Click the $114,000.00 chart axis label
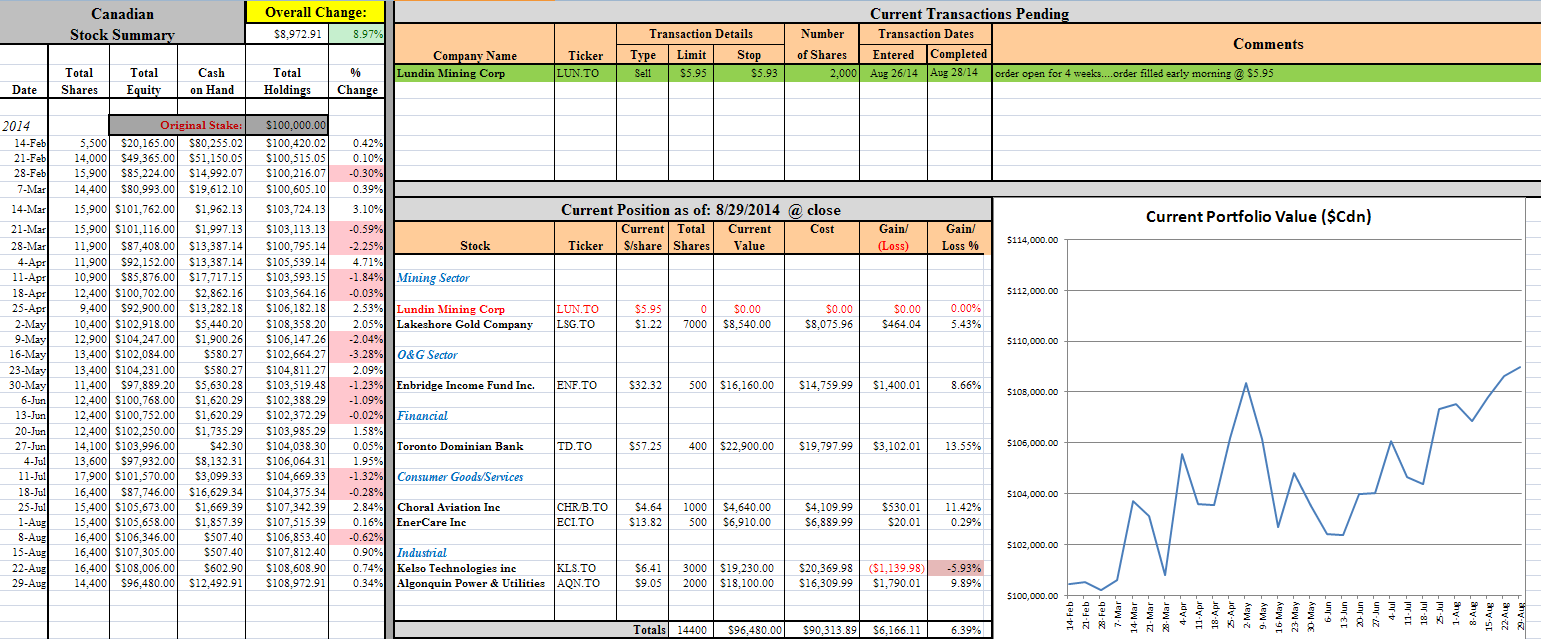Screen dimensions: 1541x639 (x=1032, y=240)
